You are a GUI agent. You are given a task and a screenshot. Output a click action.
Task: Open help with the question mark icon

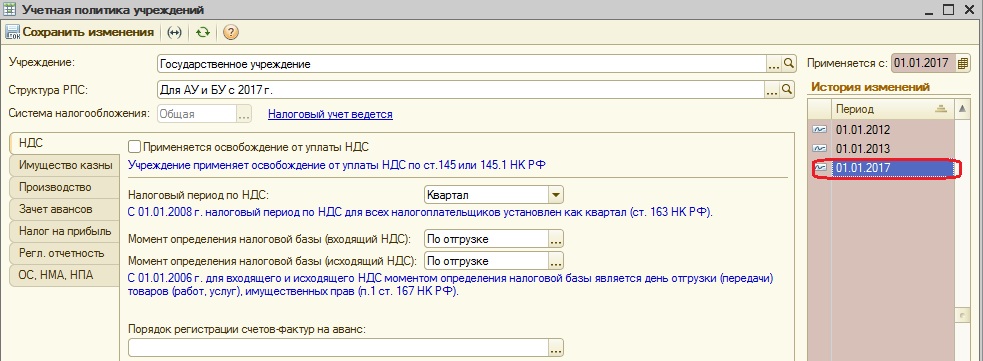[231, 33]
